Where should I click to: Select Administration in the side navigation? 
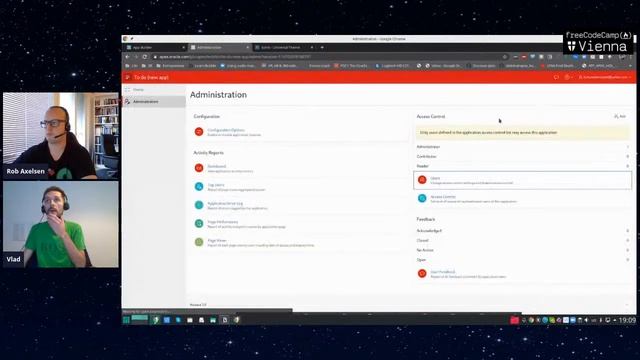pyautogui.click(x=153, y=101)
